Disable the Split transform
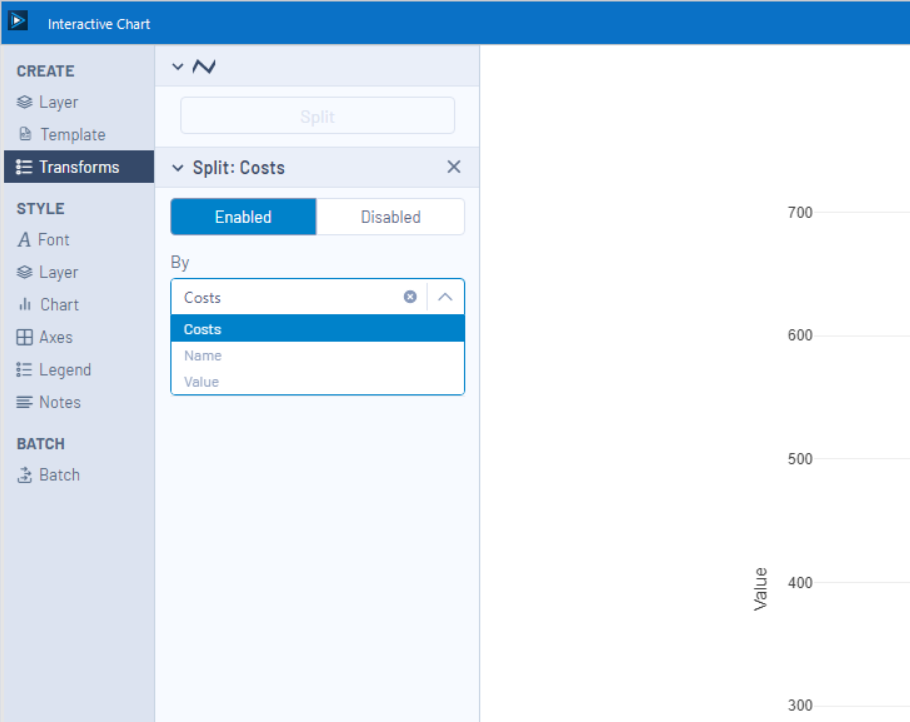910x722 pixels. pyautogui.click(x=390, y=216)
